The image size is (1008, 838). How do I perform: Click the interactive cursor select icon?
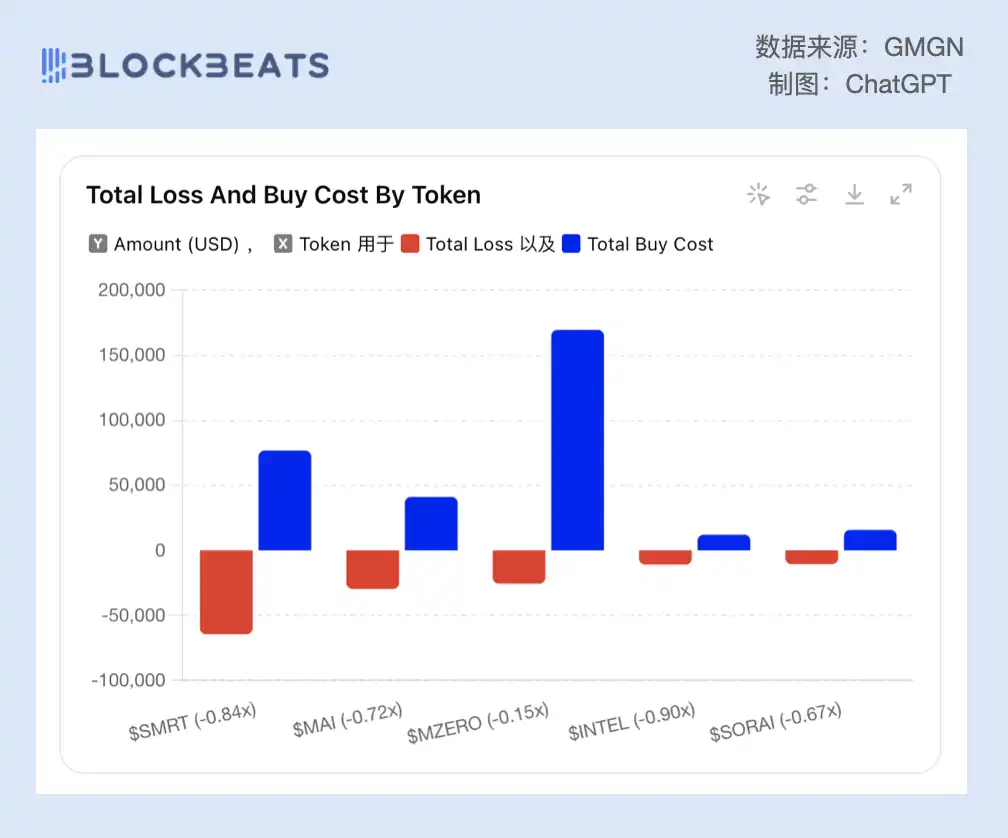pyautogui.click(x=759, y=194)
